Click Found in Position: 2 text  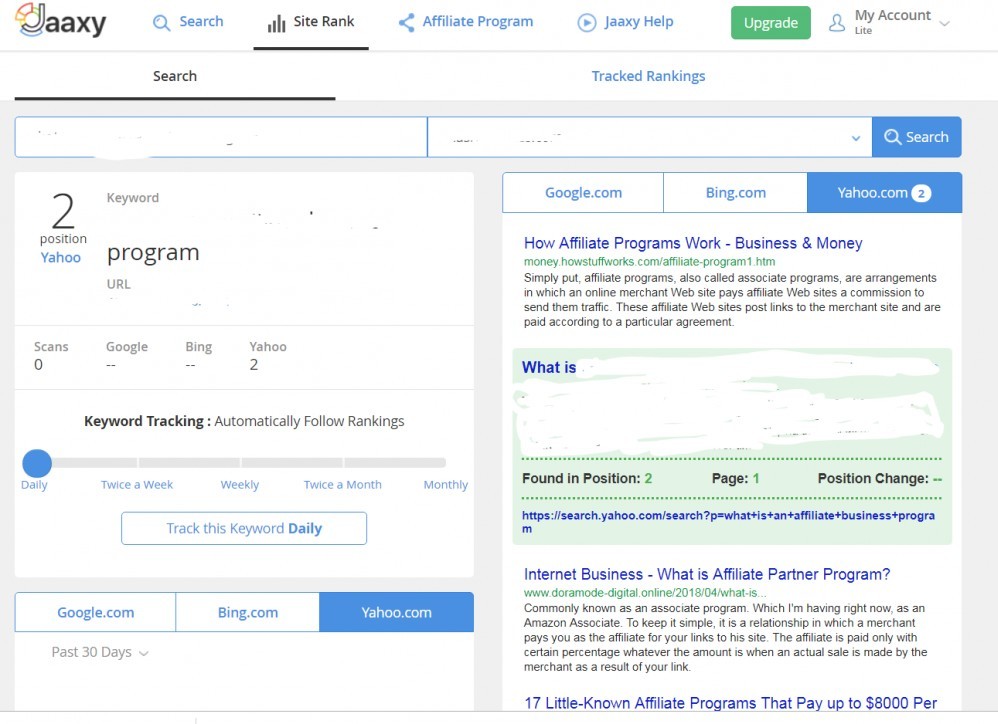[x=587, y=478]
